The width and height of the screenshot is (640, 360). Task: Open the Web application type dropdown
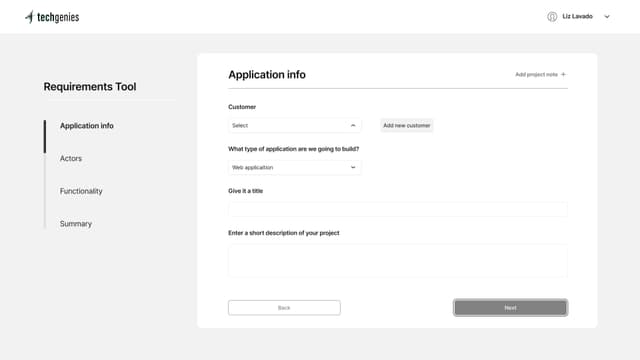pyautogui.click(x=294, y=167)
